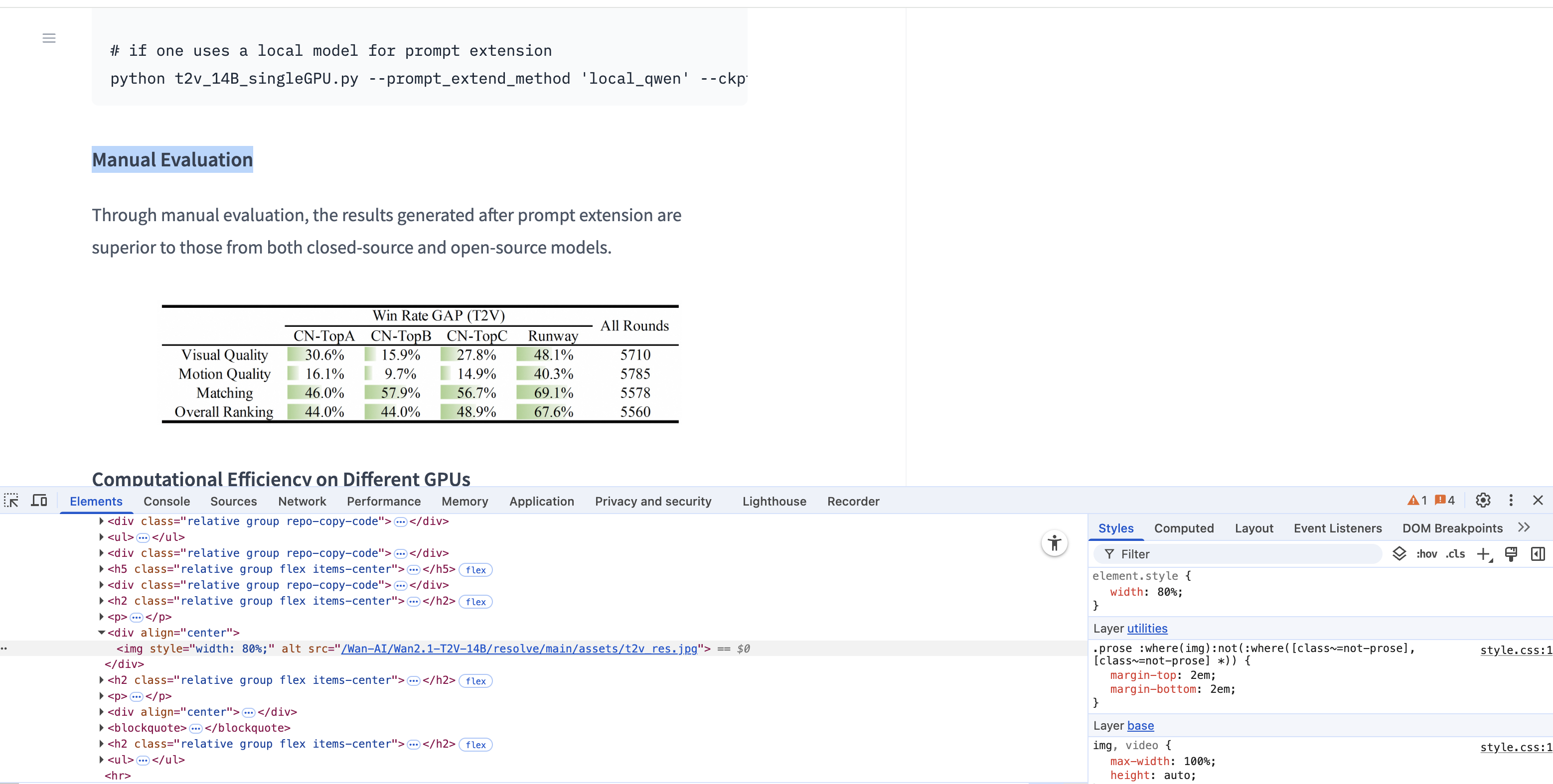Show more Styles pane tabs chevron
The height and width of the screenshot is (784, 1553).
[x=1524, y=528]
